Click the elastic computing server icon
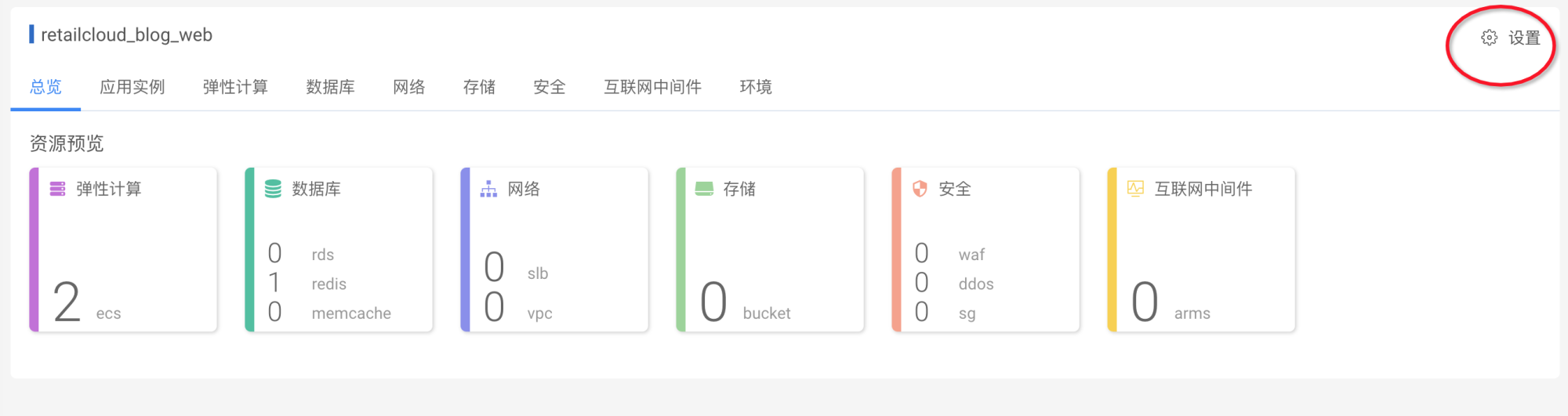This screenshot has height=416, width=1568. point(58,189)
